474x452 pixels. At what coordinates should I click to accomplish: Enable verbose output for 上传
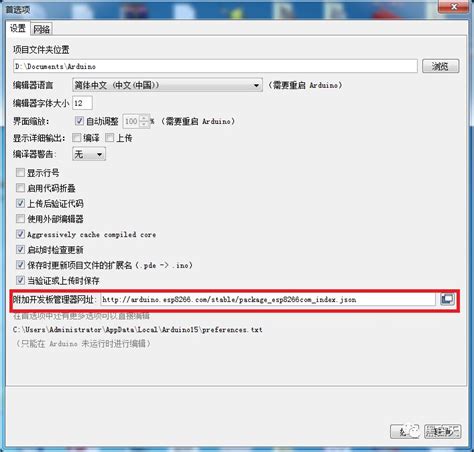(109, 137)
